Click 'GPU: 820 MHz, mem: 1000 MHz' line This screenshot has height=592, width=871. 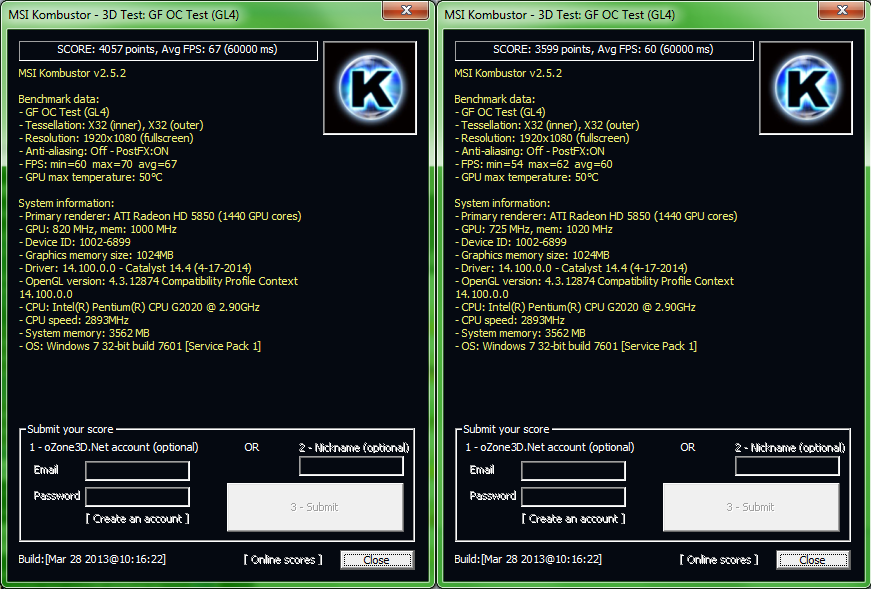(x=98, y=229)
